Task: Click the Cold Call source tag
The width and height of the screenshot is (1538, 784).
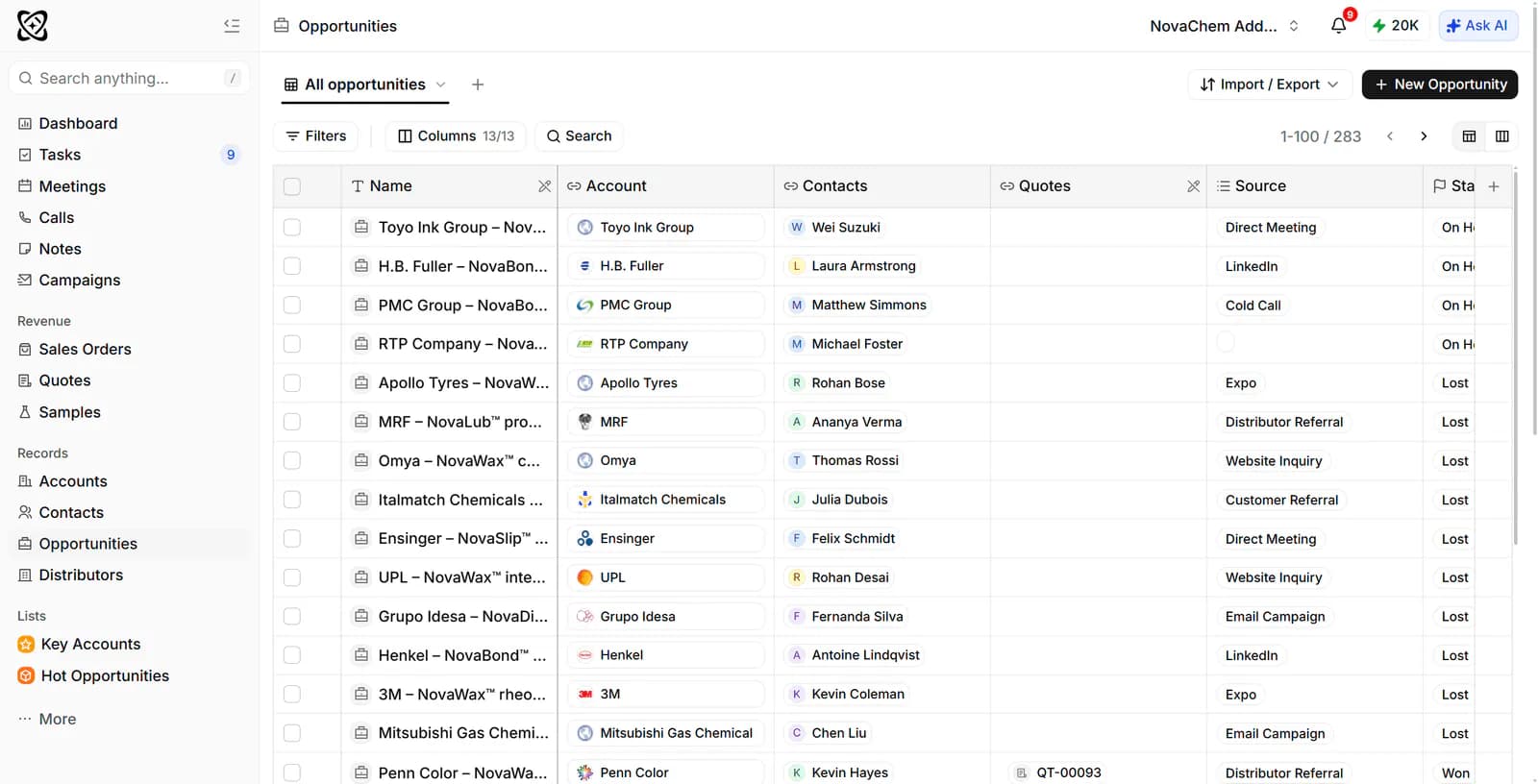Action: [1253, 306]
